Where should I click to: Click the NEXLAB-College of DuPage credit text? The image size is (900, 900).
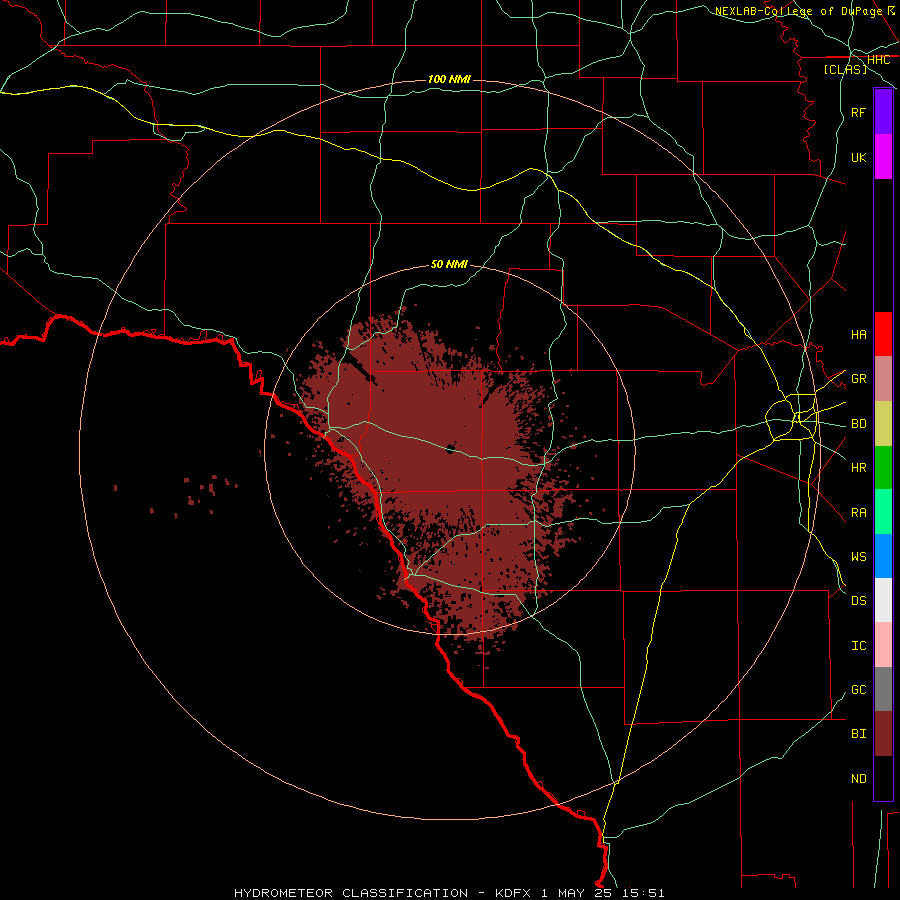(798, 11)
